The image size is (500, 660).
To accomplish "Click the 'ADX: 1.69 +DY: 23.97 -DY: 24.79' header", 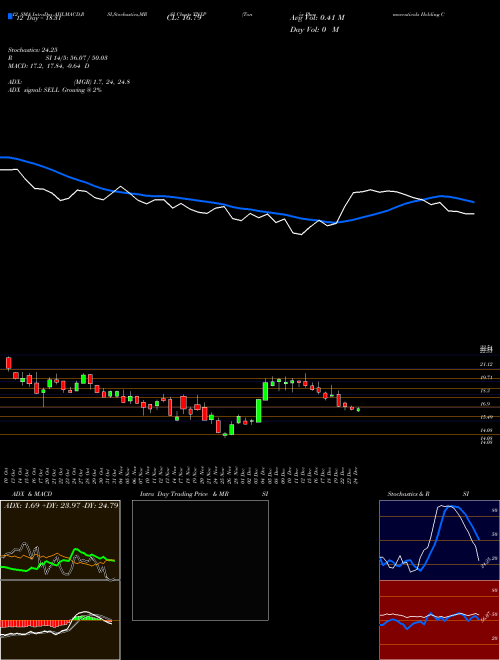I will pos(61,506).
